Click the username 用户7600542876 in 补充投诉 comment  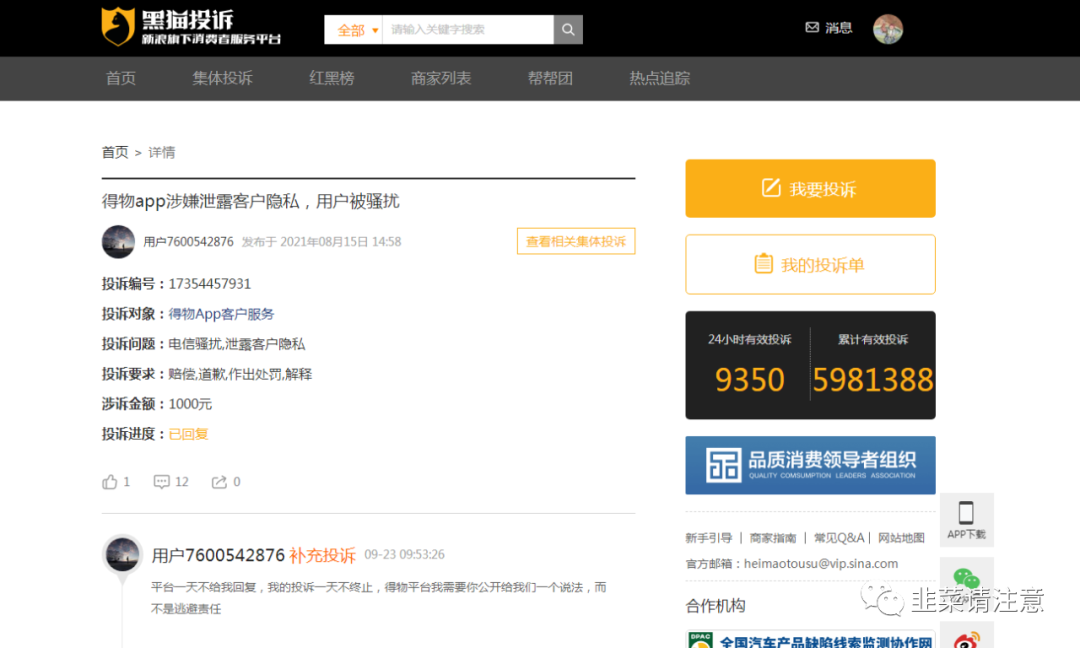[218, 555]
